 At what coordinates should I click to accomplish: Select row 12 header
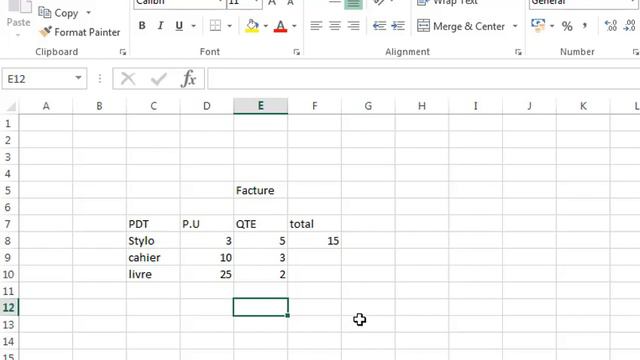pos(8,307)
